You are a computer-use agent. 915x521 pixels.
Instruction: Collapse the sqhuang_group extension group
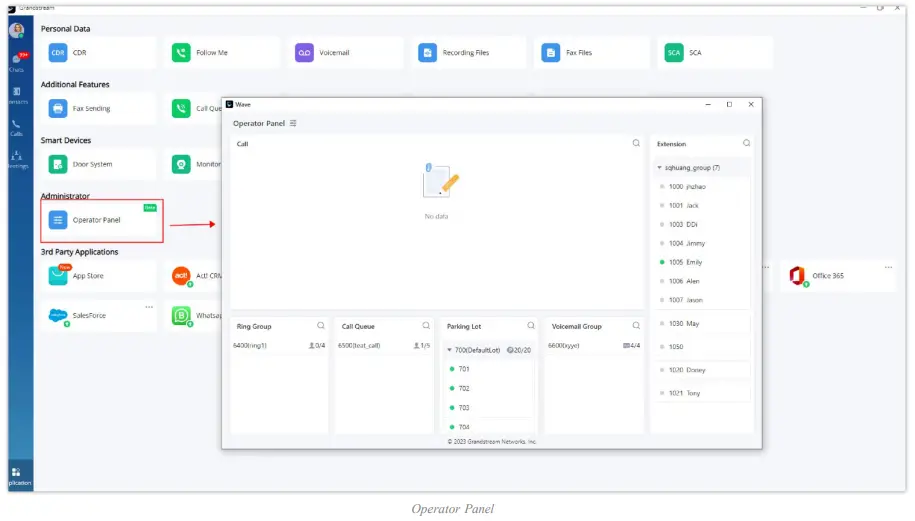coord(659,167)
